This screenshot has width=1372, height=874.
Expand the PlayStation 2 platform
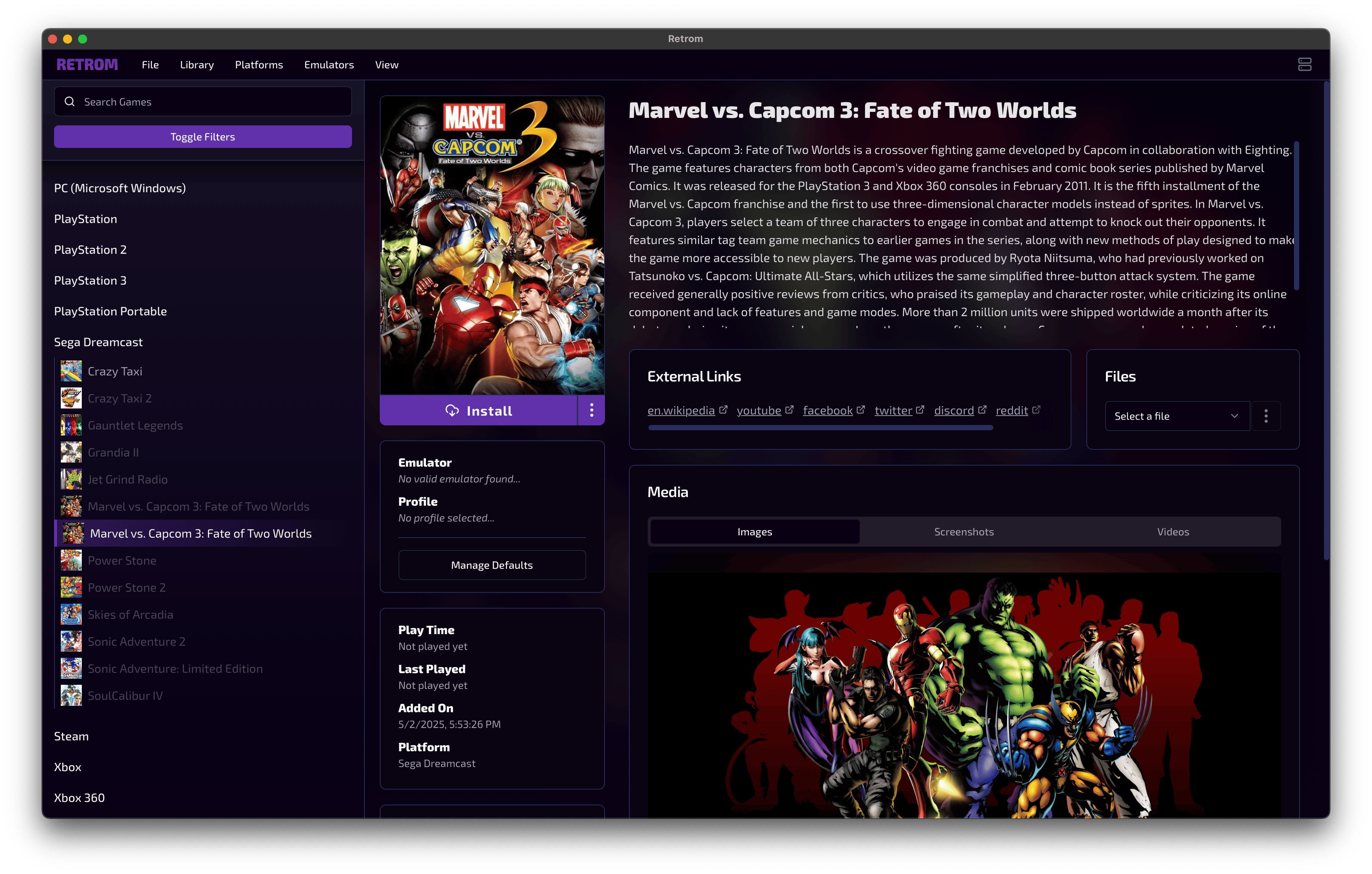pos(90,250)
